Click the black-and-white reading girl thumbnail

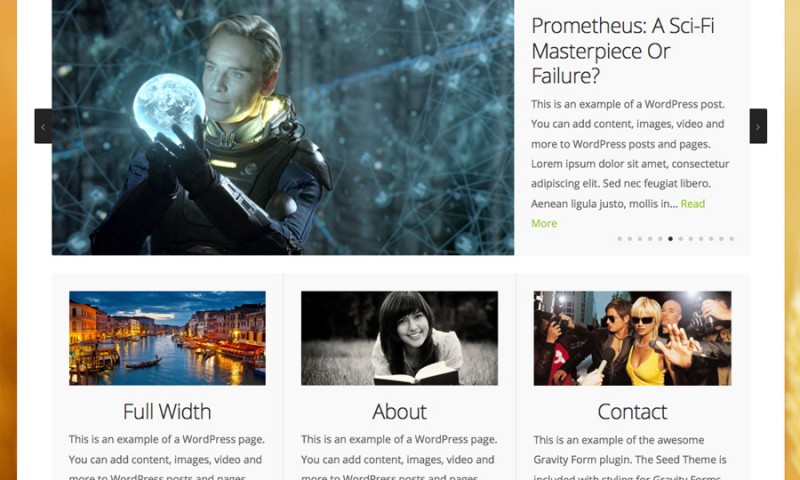click(399, 338)
